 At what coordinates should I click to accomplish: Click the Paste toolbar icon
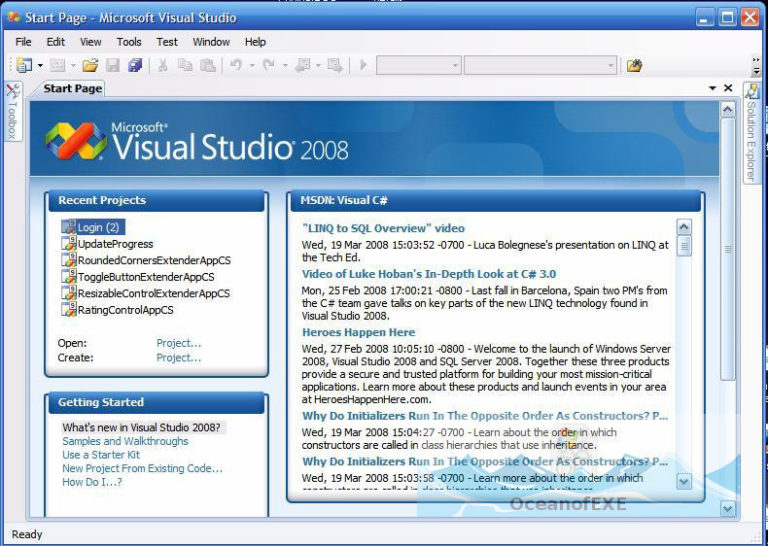[208, 65]
